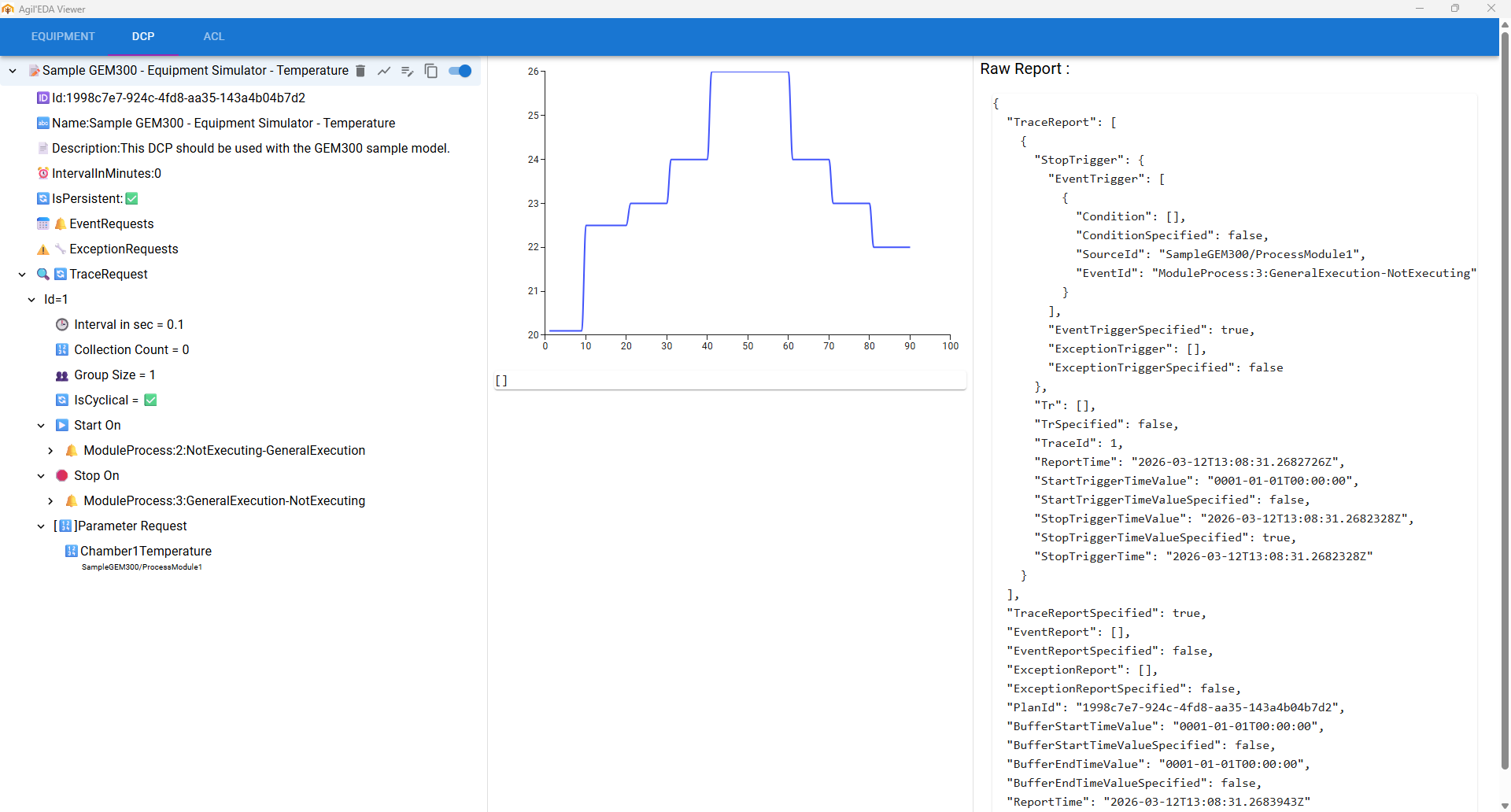Click the copy icon next to the toggle
Viewport: 1511px width, 812px height.
click(431, 71)
